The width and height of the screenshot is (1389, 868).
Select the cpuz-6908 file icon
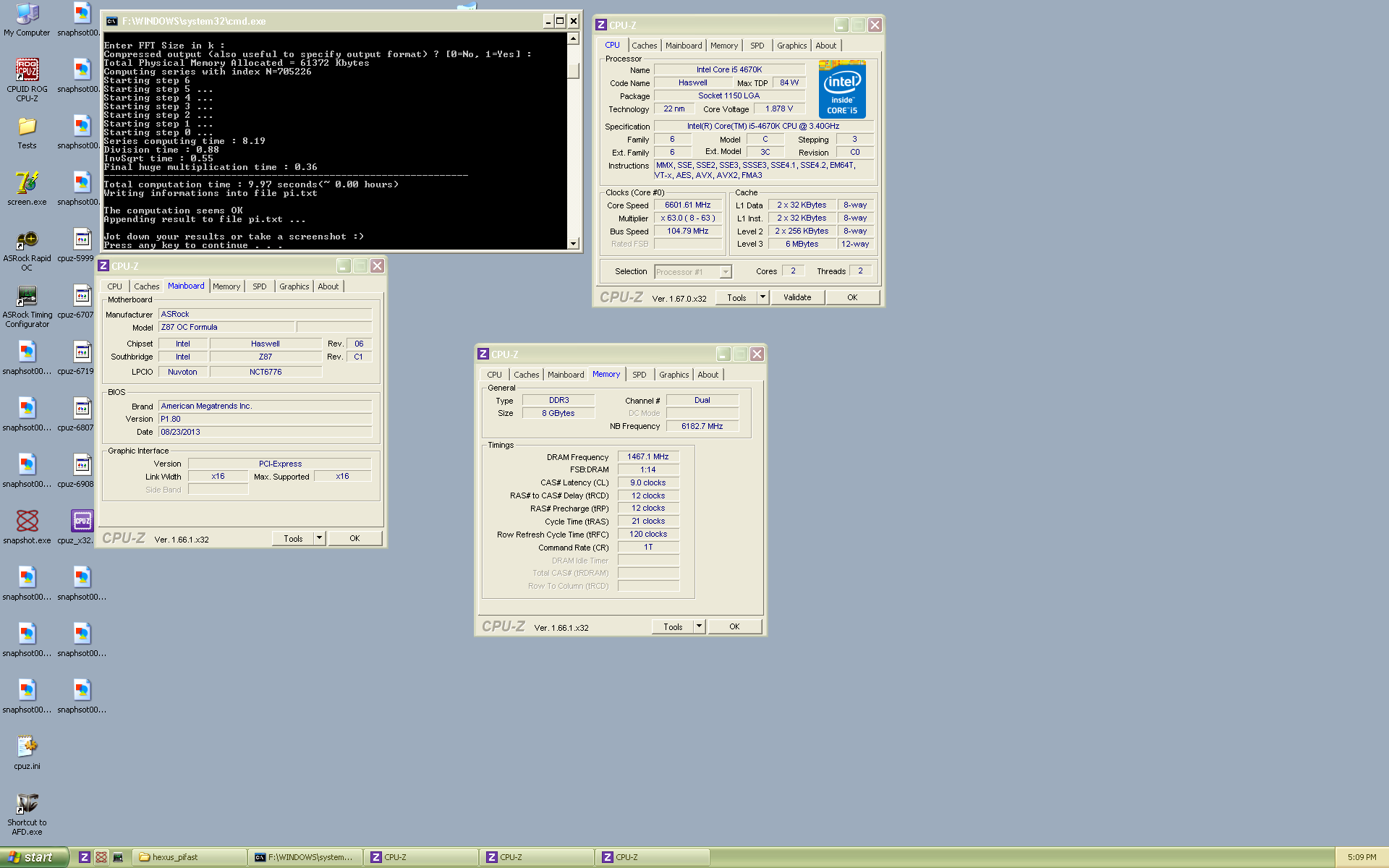tap(77, 470)
